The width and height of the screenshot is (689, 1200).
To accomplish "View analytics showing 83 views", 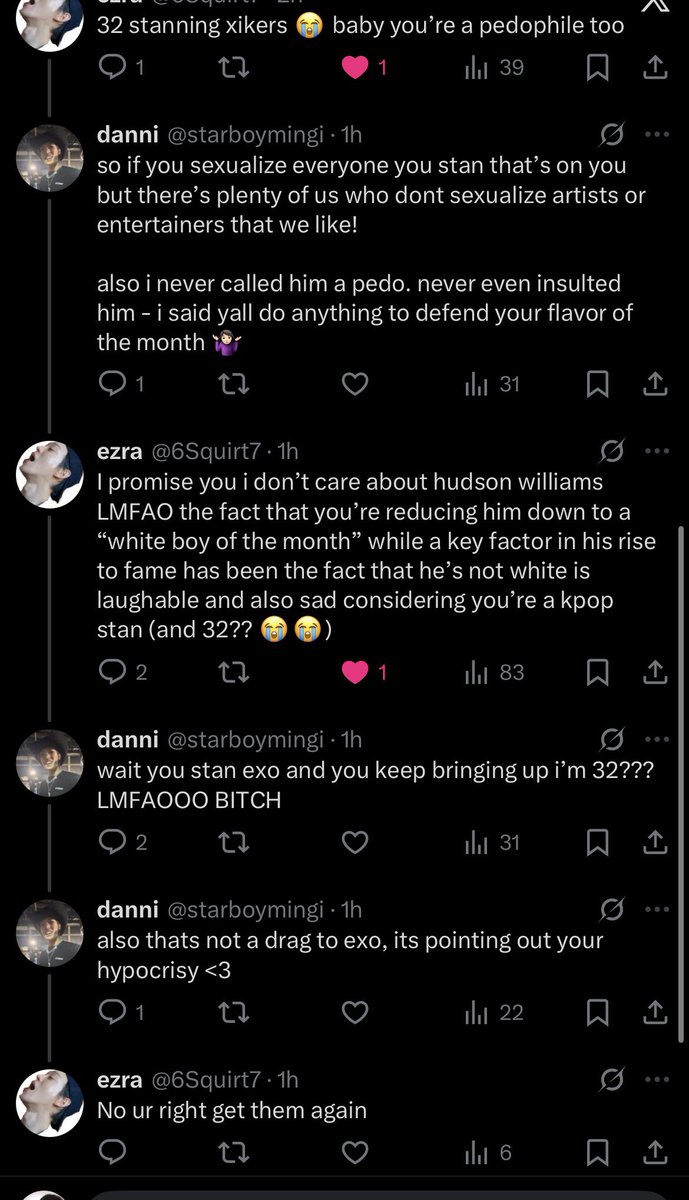I will pos(495,673).
